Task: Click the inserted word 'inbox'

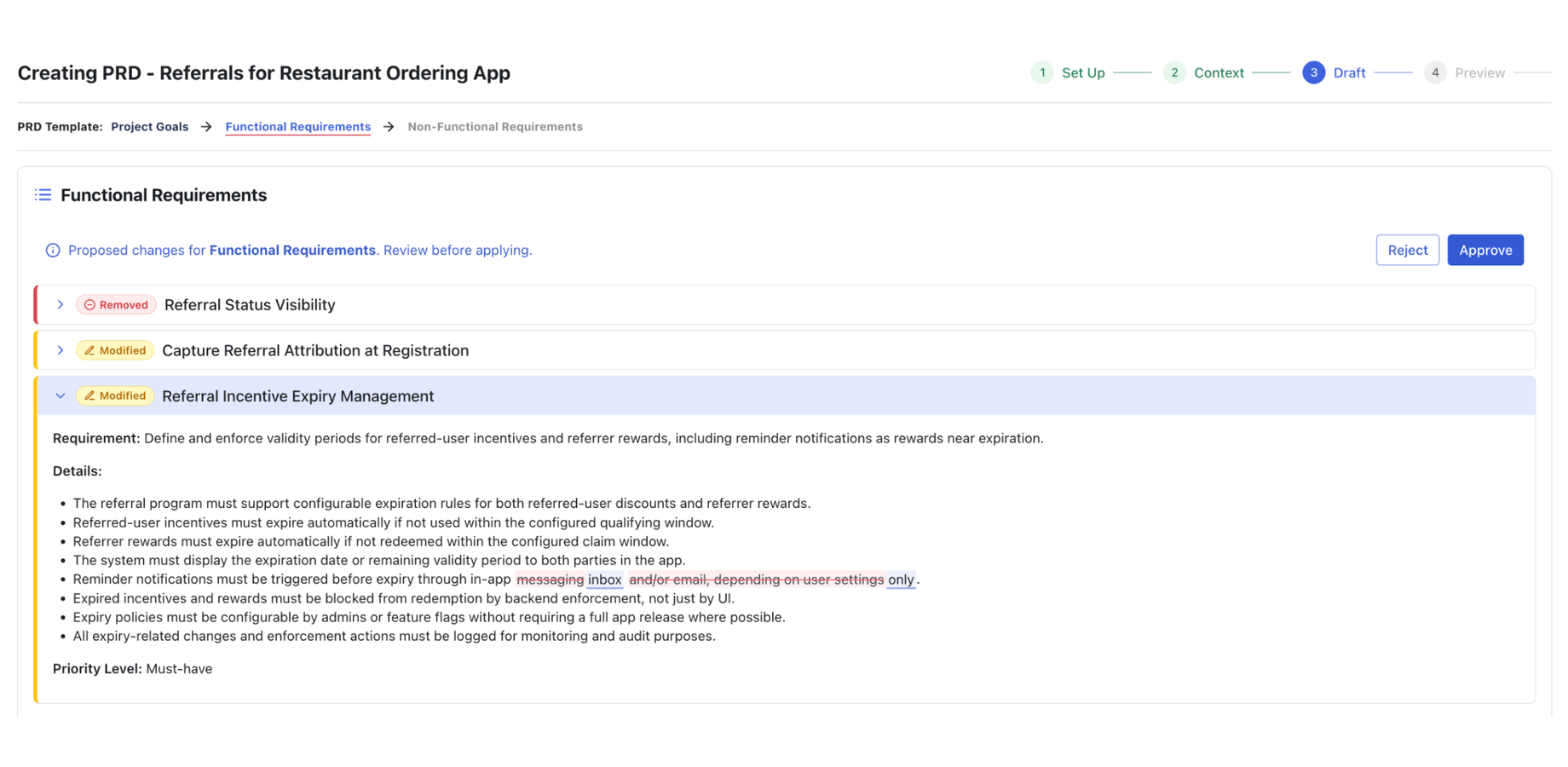Action: pyautogui.click(x=605, y=580)
